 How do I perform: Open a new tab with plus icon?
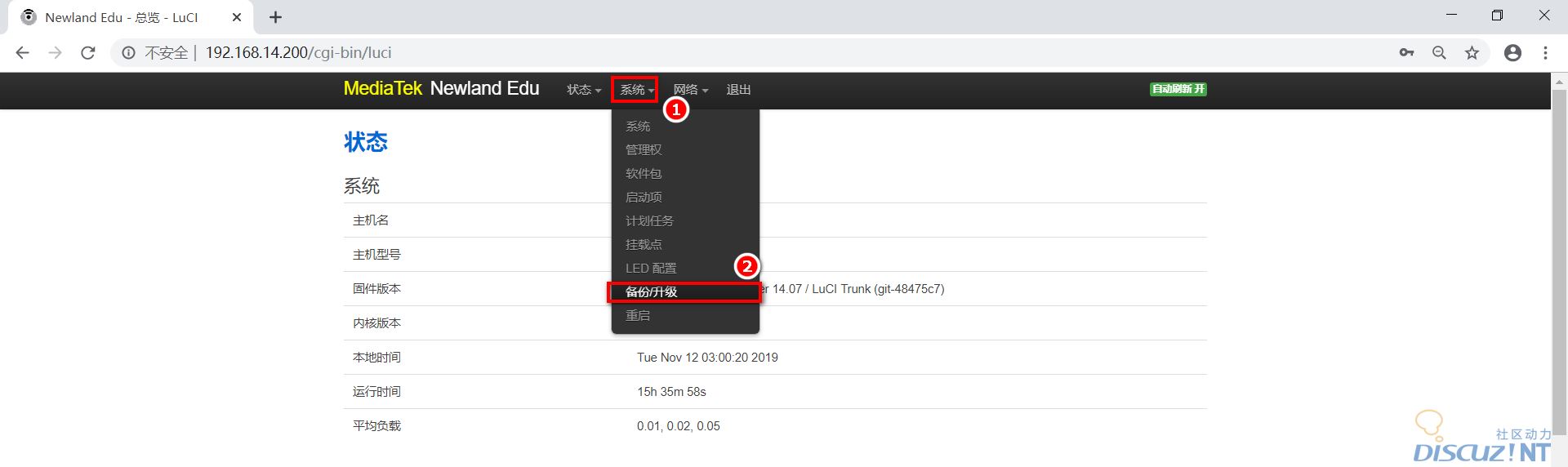276,17
